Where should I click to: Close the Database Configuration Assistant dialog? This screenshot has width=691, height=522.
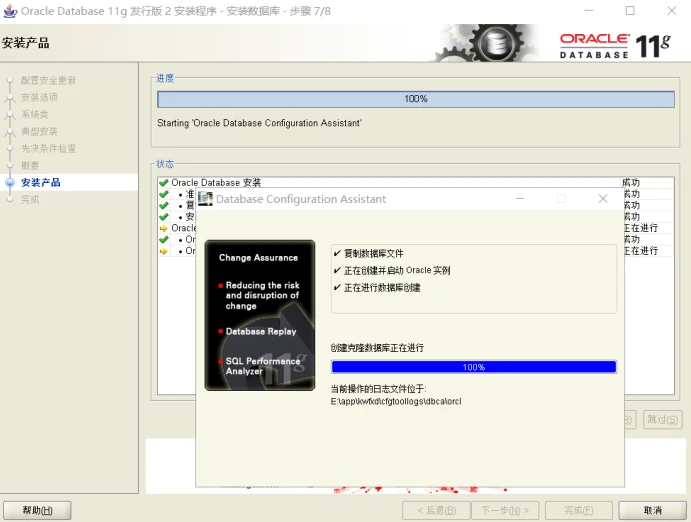pos(603,199)
